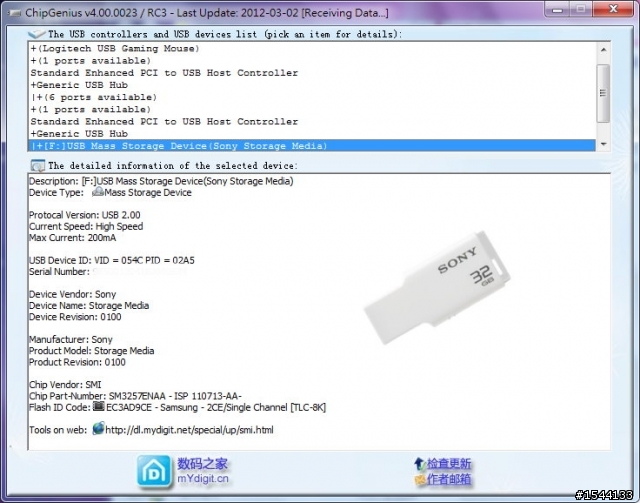Click the ChipGenius app icon in title bar
Screen dimensions: 640x503
[13, 13]
